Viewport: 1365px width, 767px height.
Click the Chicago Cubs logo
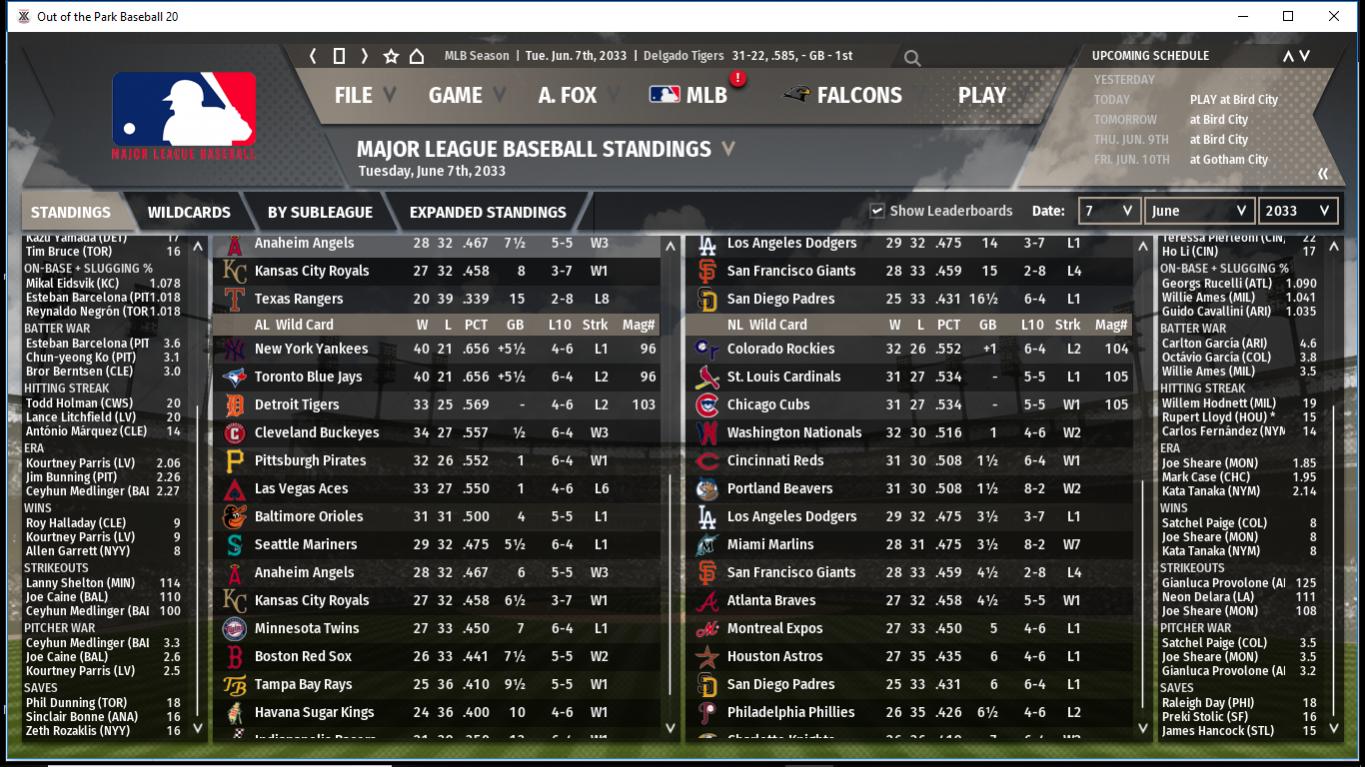point(707,405)
